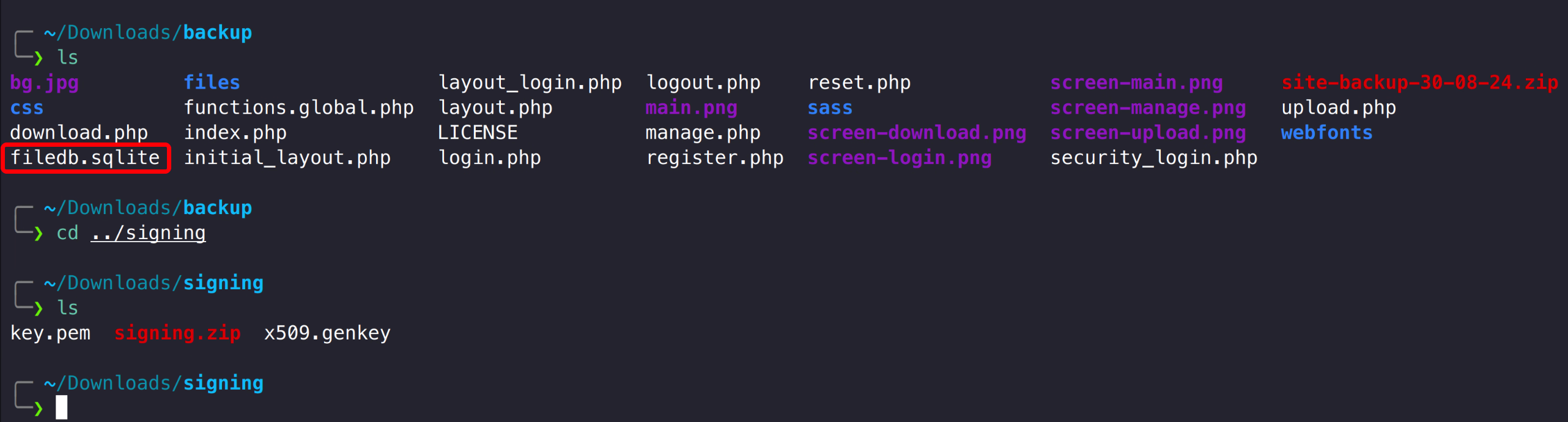
Task: Click the upload.php file name
Action: (x=1338, y=108)
